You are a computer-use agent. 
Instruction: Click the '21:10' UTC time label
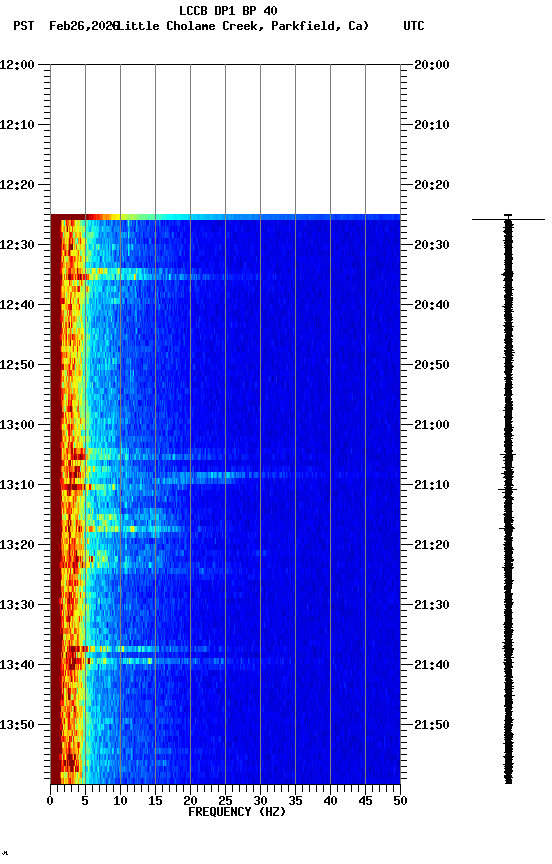coord(432,485)
